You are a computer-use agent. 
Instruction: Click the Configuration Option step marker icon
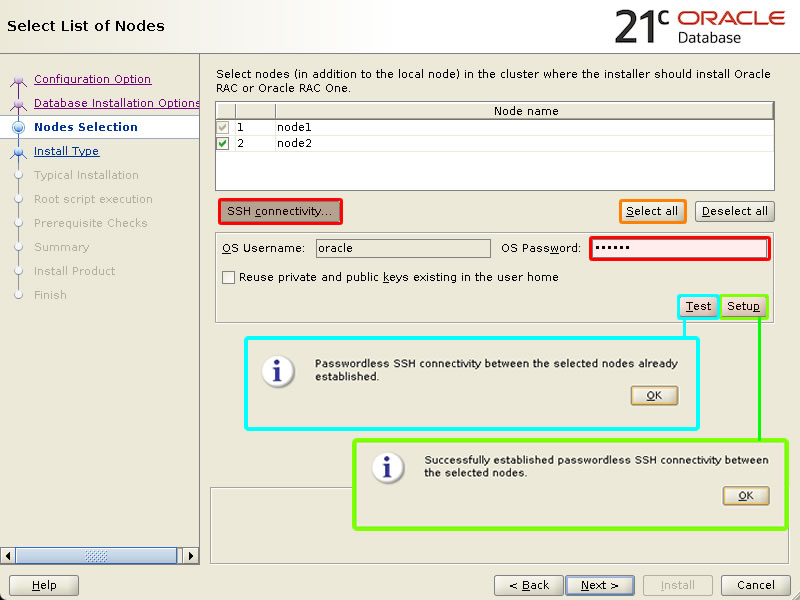click(18, 81)
